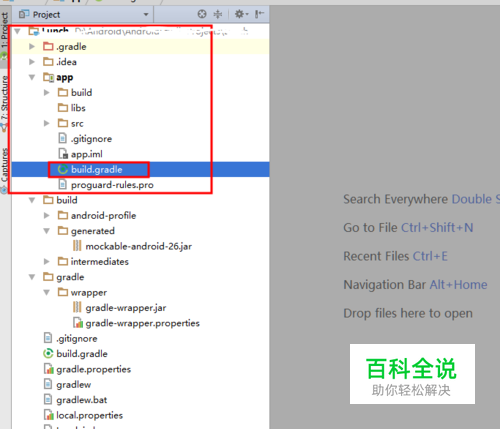This screenshot has height=429, width=500.
Task: Click the app build.gradle Gradle icon
Action: [63, 170]
